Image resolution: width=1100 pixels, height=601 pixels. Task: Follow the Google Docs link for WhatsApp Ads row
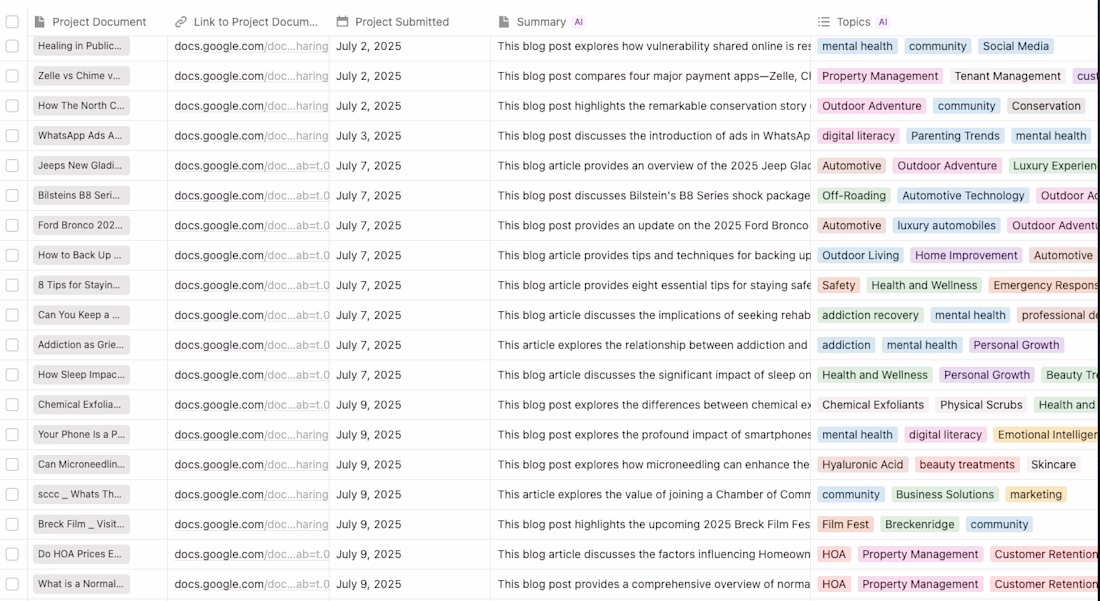tap(250, 136)
